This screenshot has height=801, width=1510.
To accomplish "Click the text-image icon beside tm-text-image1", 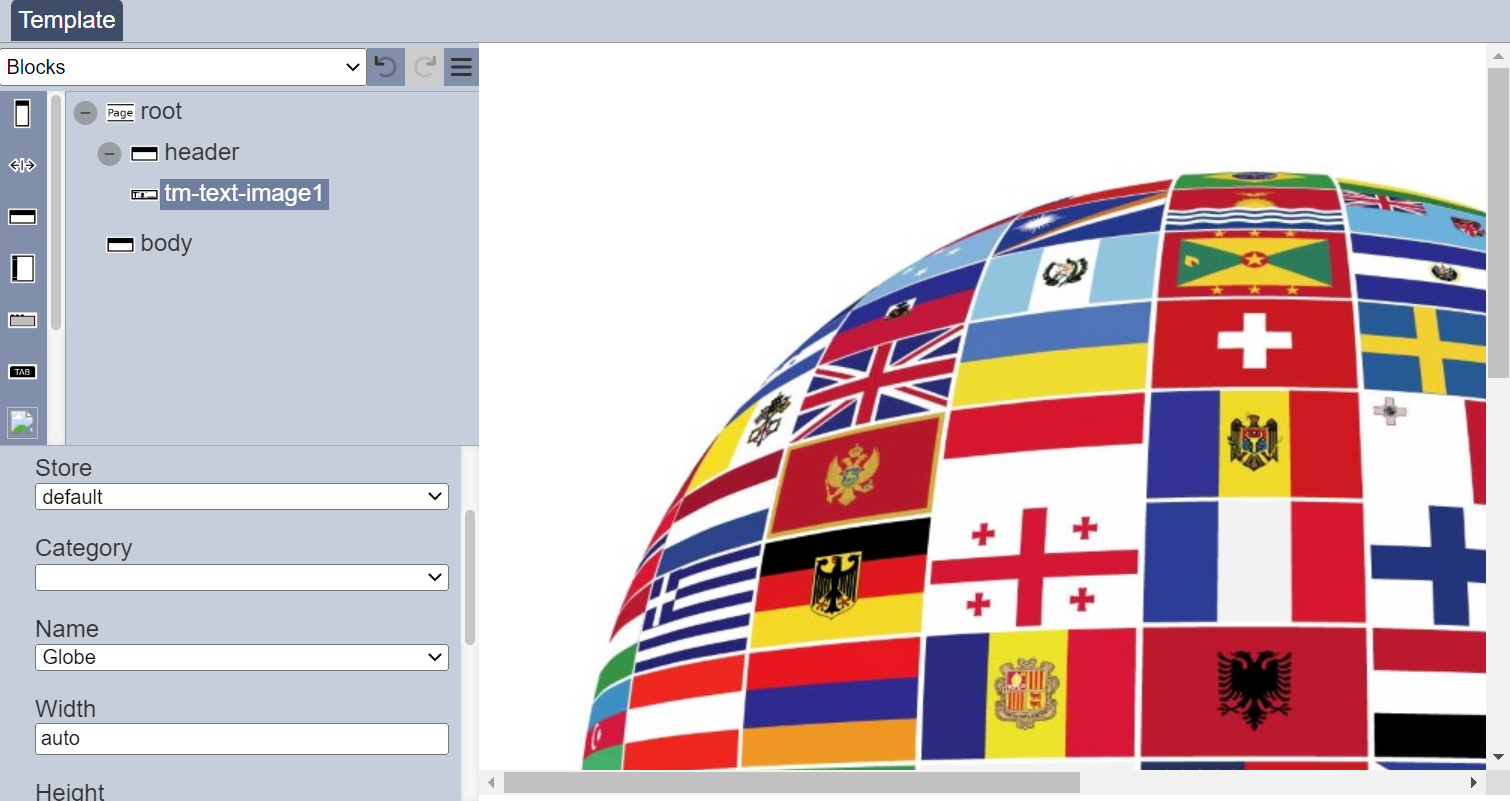I will (144, 194).
